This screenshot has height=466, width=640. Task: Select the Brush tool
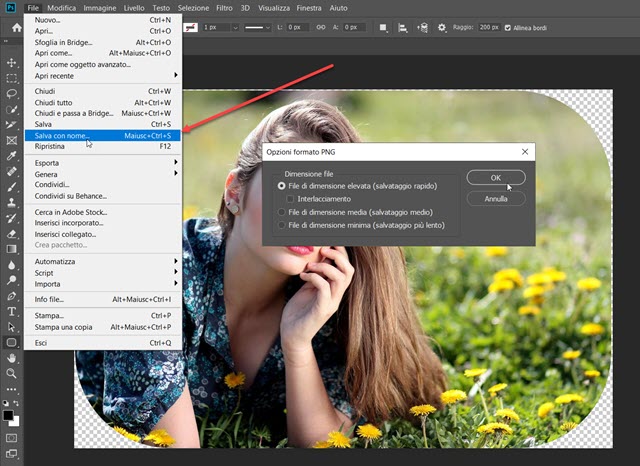(11, 187)
